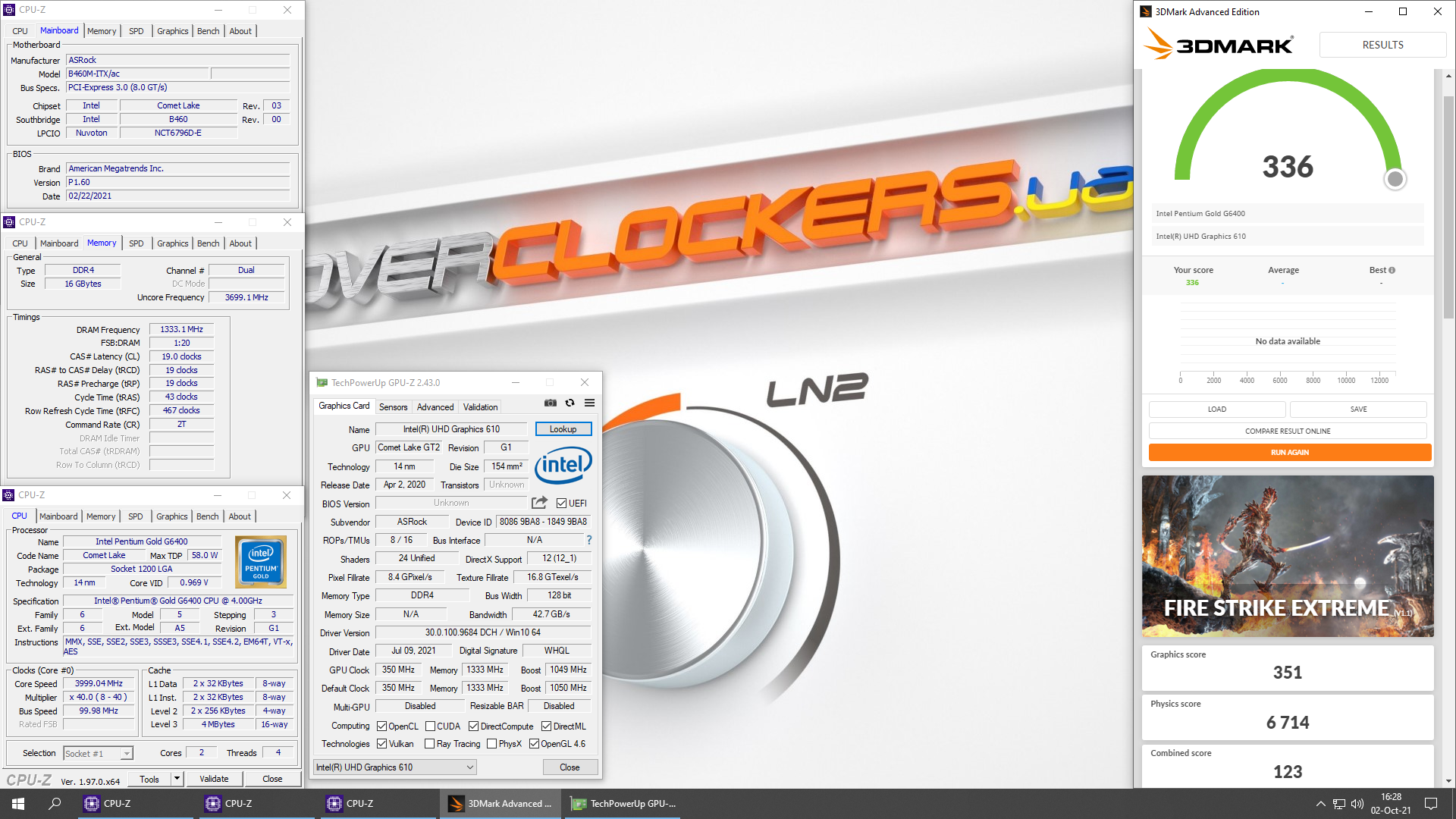This screenshot has height=819, width=1456.
Task: Open Graphics tab in bottom CPU-Z window
Action: (x=172, y=516)
